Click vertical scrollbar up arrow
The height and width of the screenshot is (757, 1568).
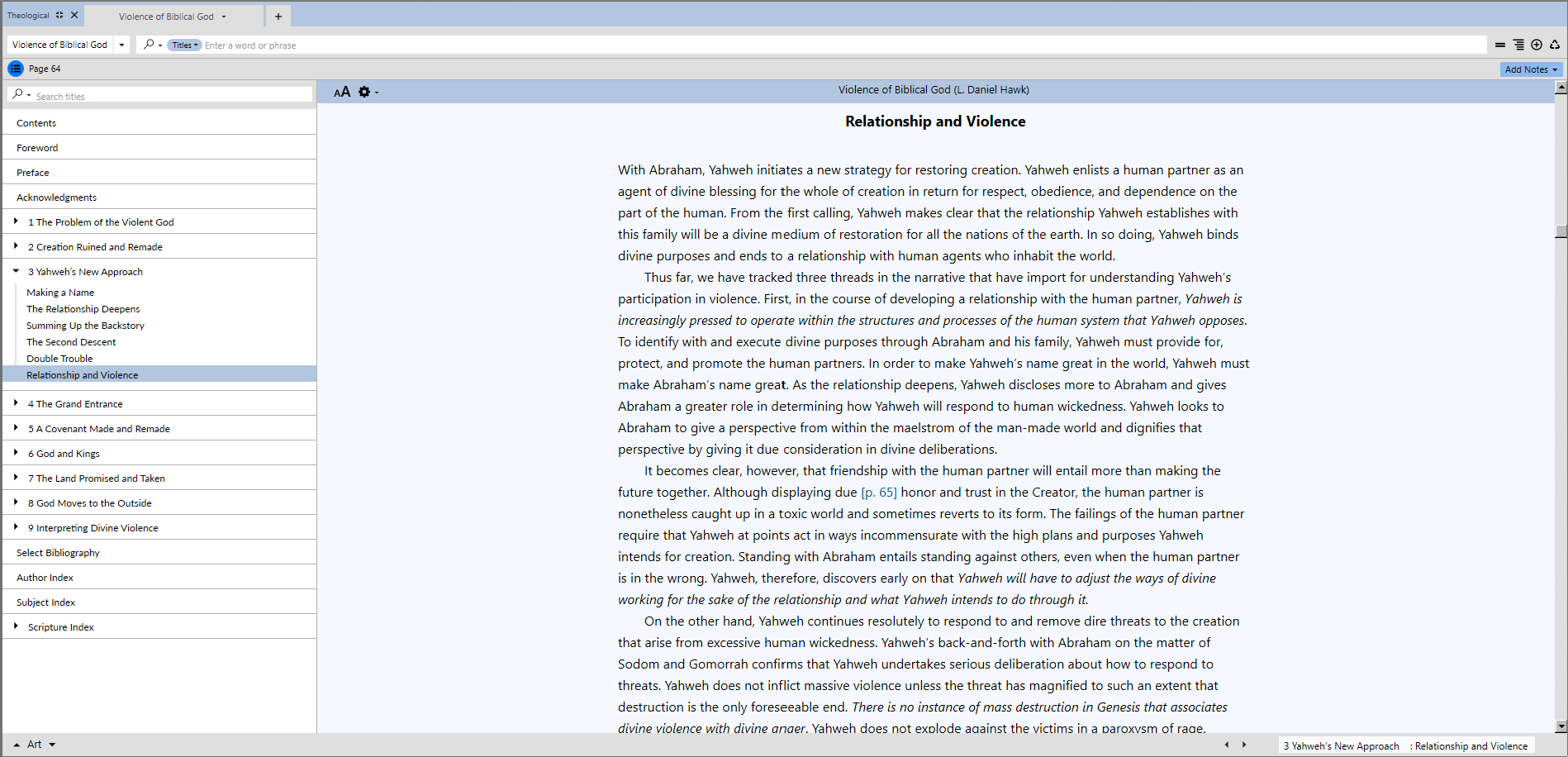1561,87
